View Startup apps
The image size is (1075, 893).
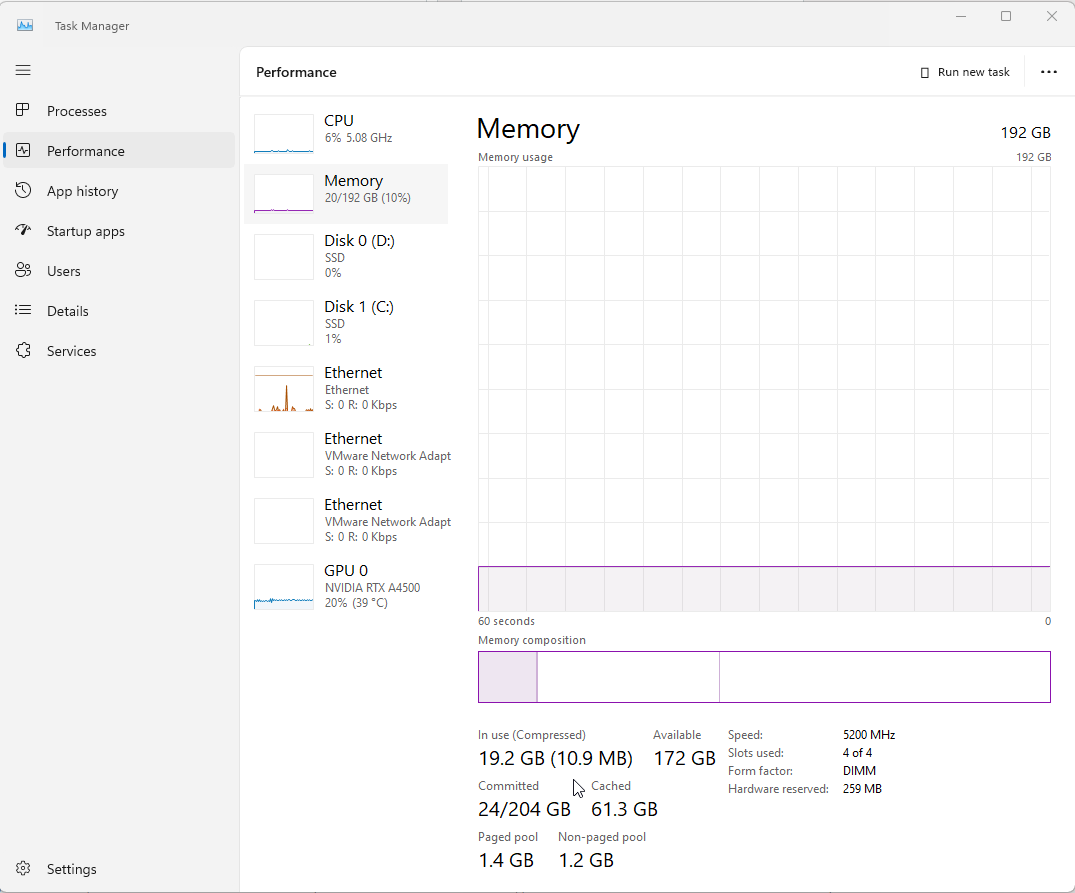(x=83, y=230)
